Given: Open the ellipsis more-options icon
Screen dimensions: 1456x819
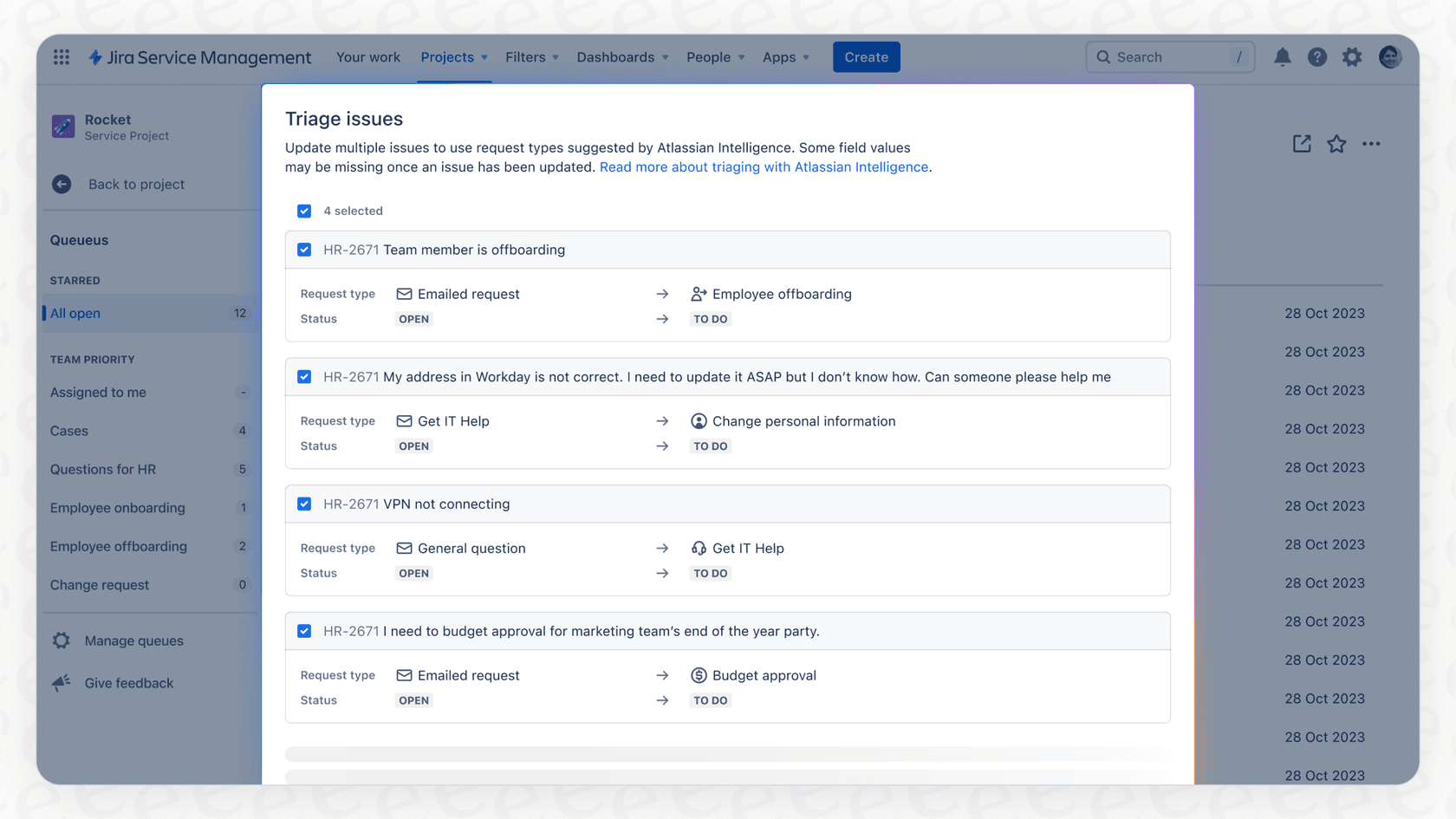Looking at the screenshot, I should click(x=1371, y=144).
